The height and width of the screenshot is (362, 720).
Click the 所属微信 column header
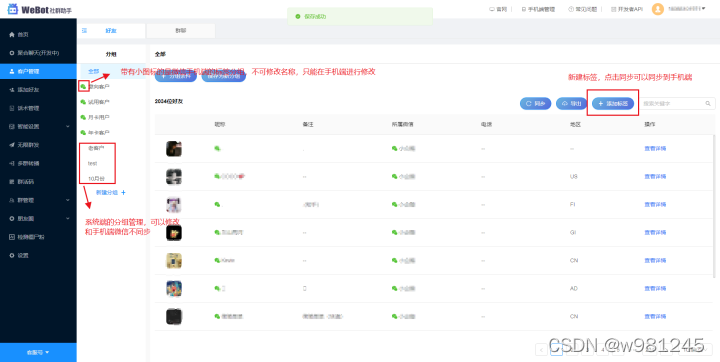[x=402, y=124]
